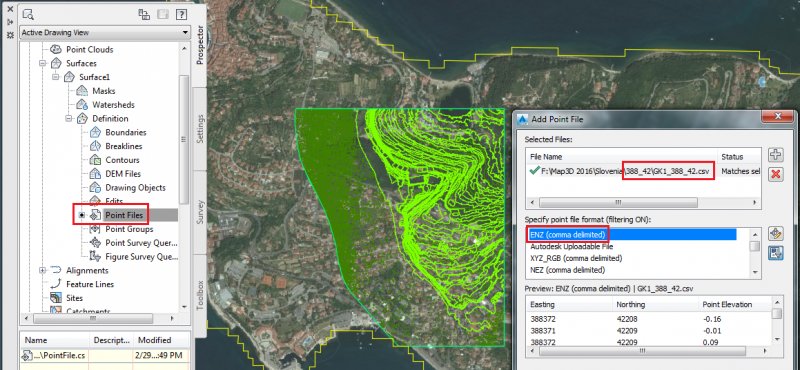
Task: Expand the Point Files node
Action: tap(82, 215)
